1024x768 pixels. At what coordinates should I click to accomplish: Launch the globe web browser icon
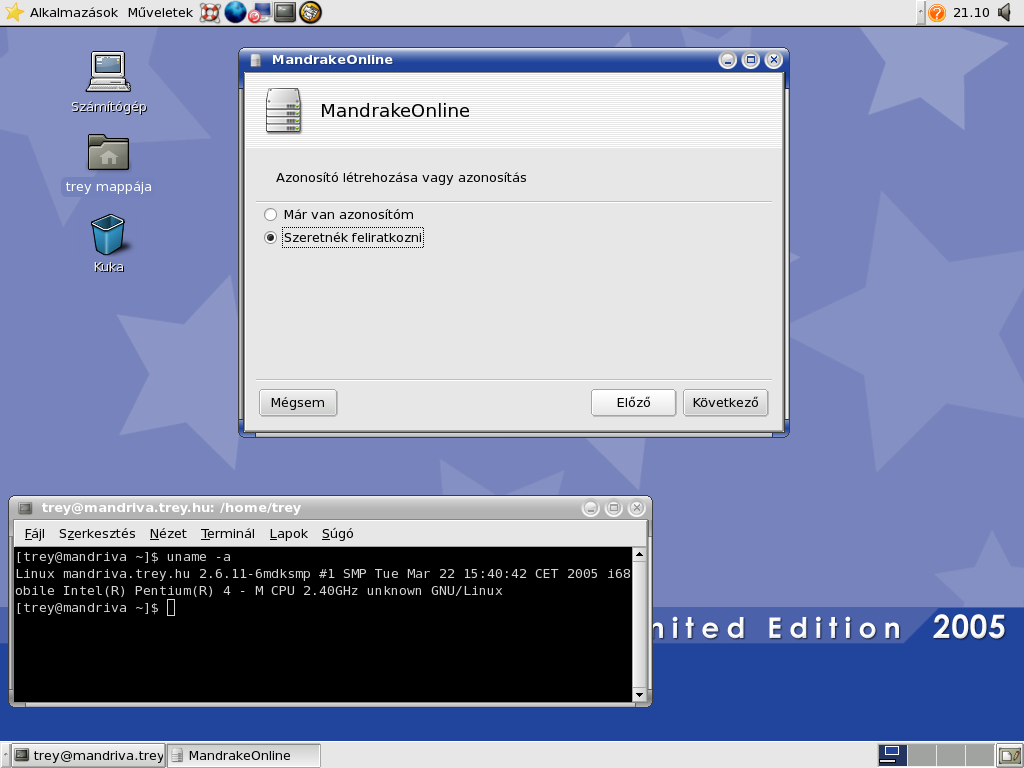[x=235, y=12]
